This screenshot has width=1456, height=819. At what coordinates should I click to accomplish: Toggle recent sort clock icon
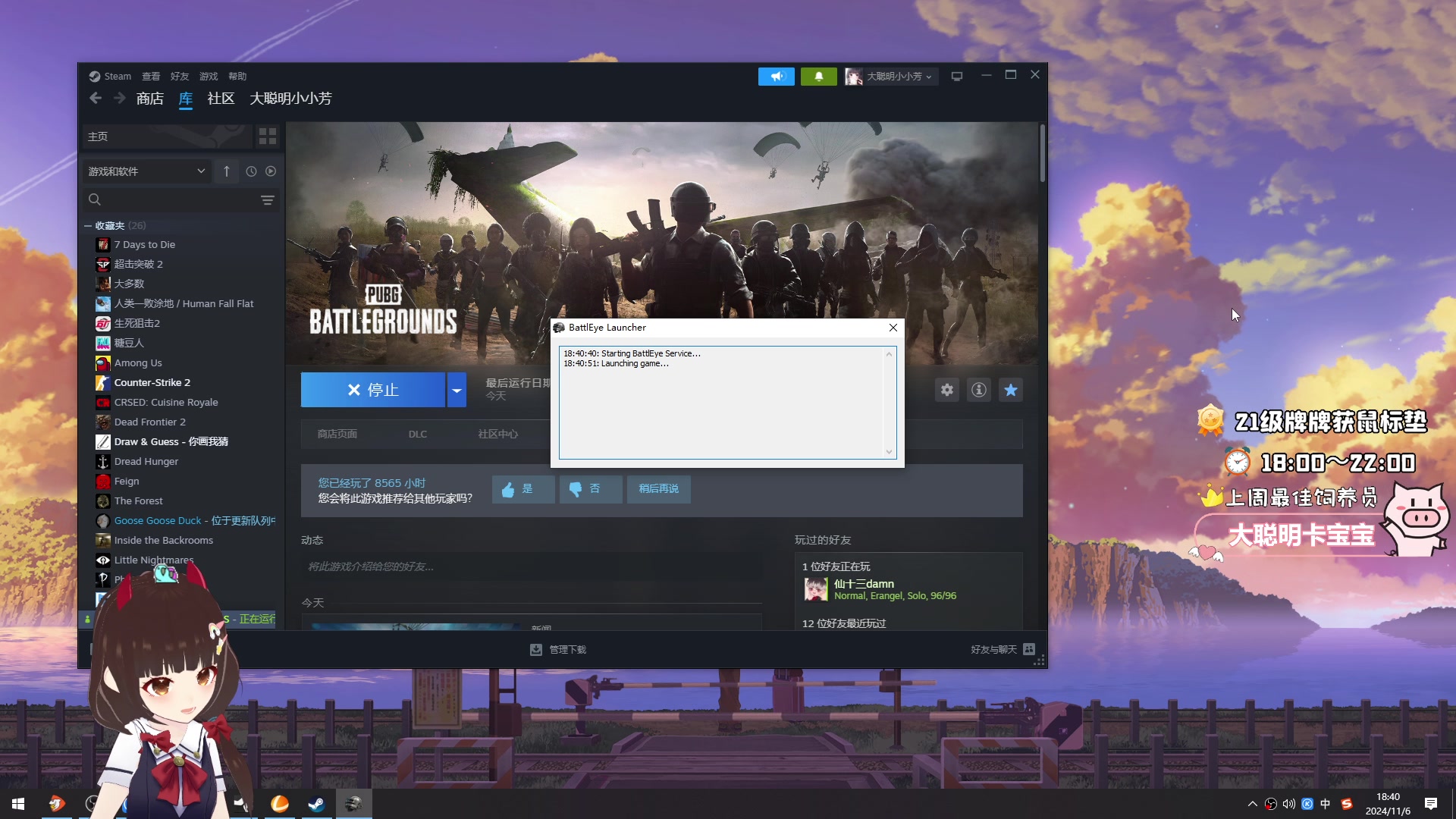[251, 171]
